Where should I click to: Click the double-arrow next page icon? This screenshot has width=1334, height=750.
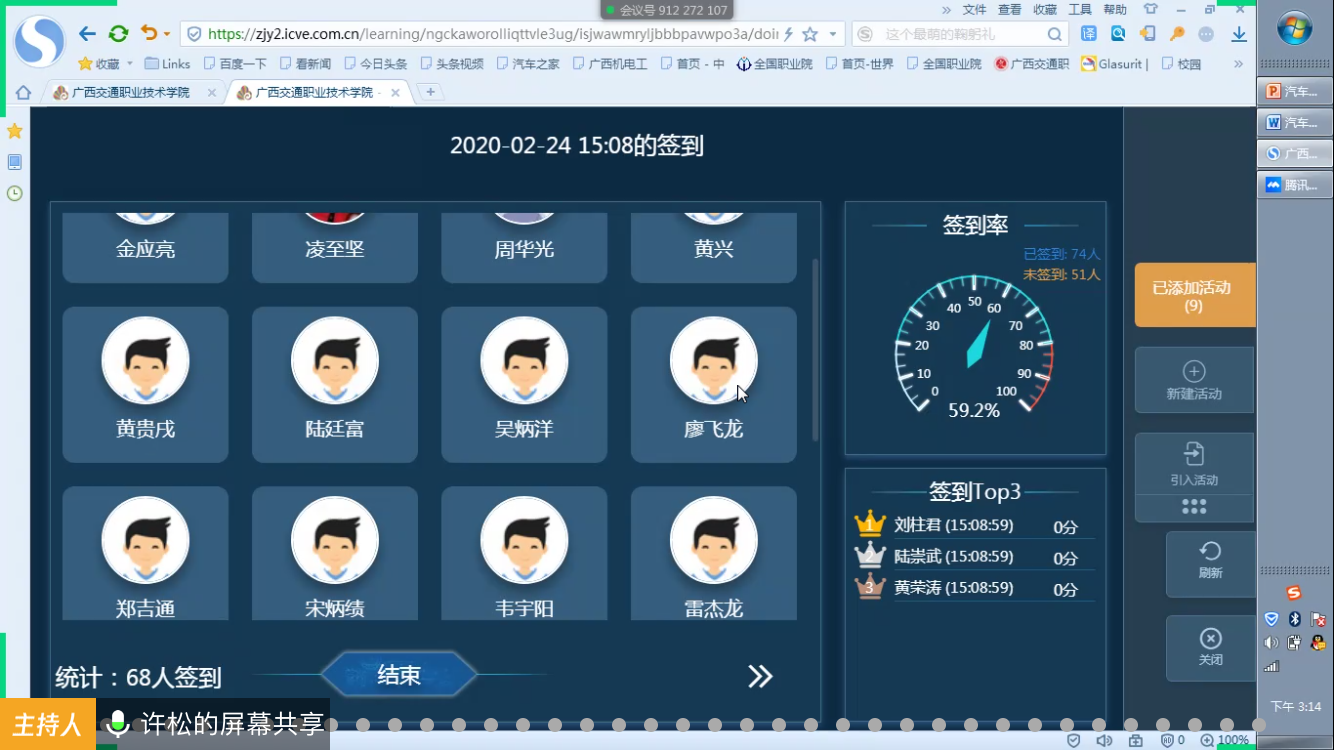760,677
